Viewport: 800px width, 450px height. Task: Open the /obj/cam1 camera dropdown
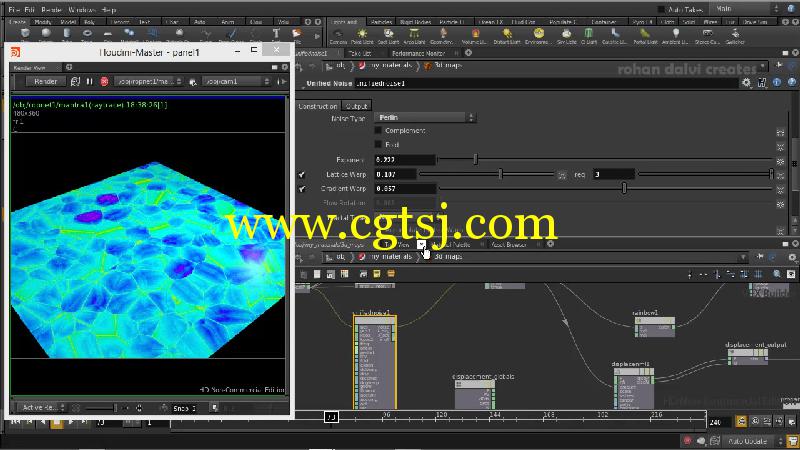[236, 81]
